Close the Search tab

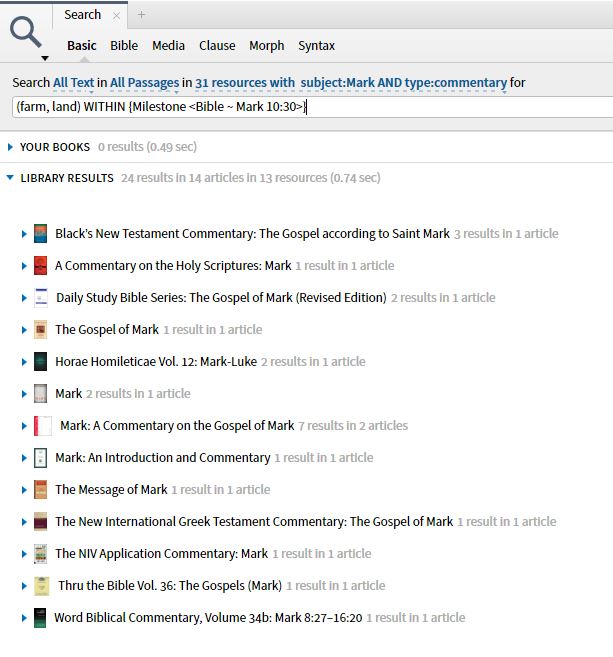click(116, 16)
